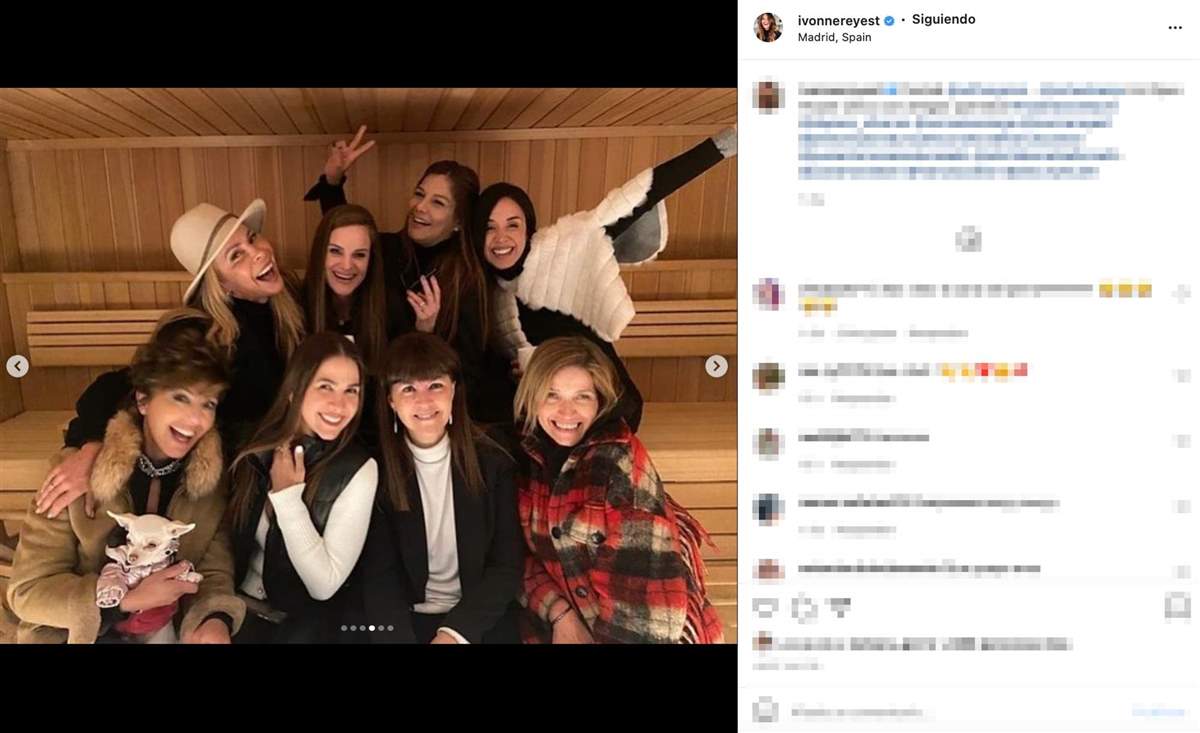Like the post with the heart icon

coord(766,606)
